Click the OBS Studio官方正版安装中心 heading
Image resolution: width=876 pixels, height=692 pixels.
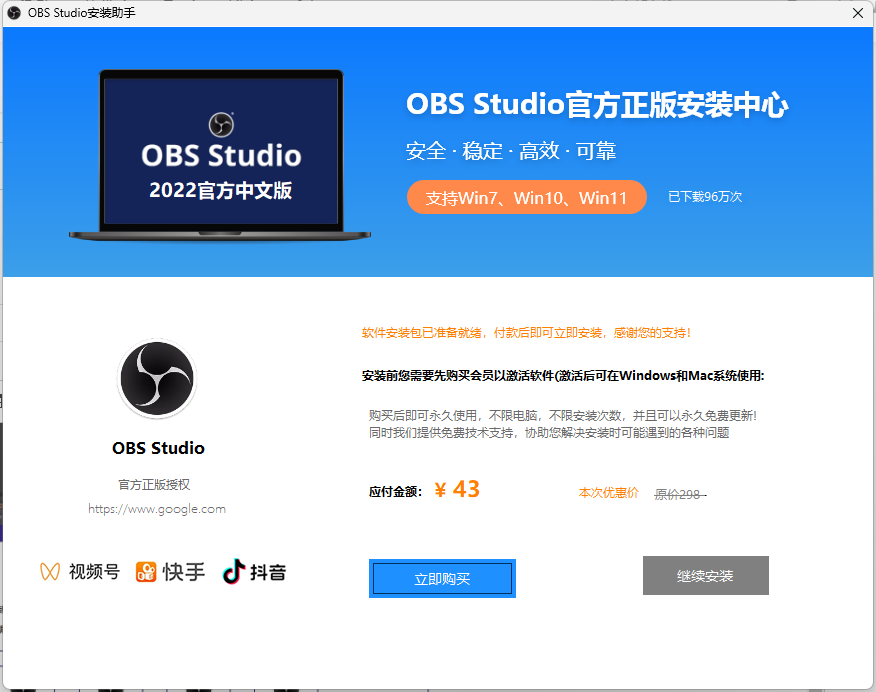tap(597, 104)
